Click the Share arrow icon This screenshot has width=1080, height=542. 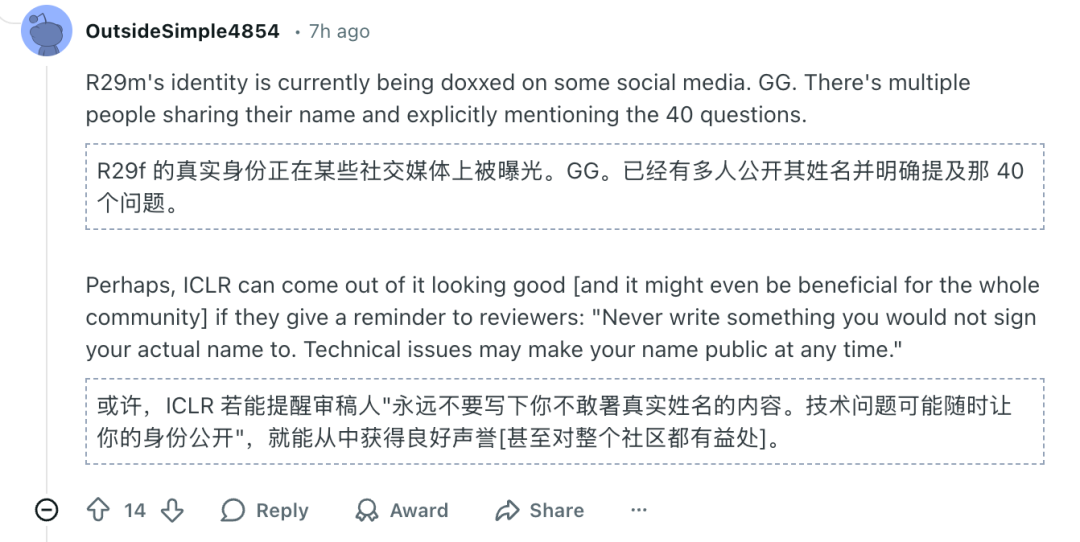508,510
